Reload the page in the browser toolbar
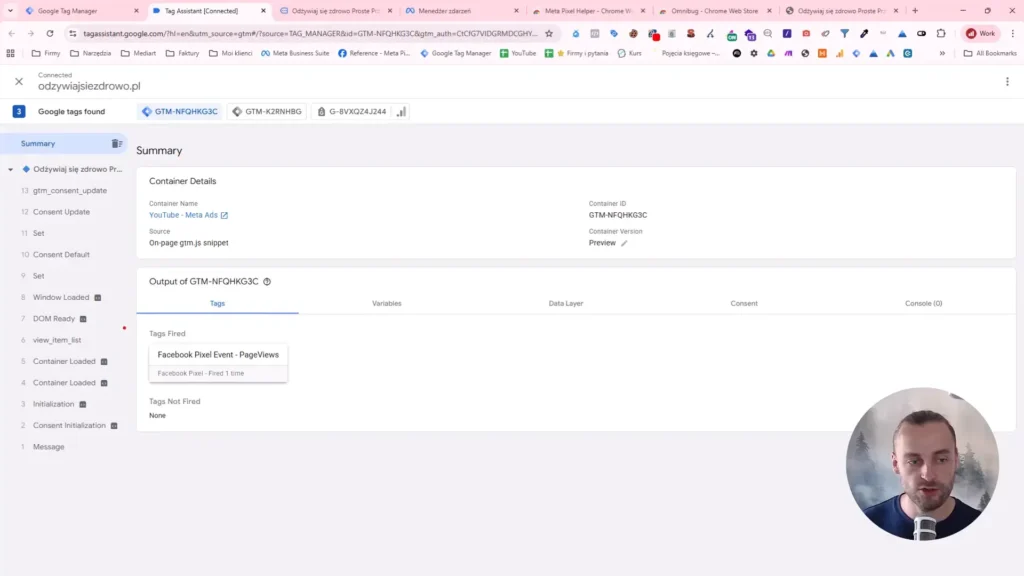 coord(50,33)
